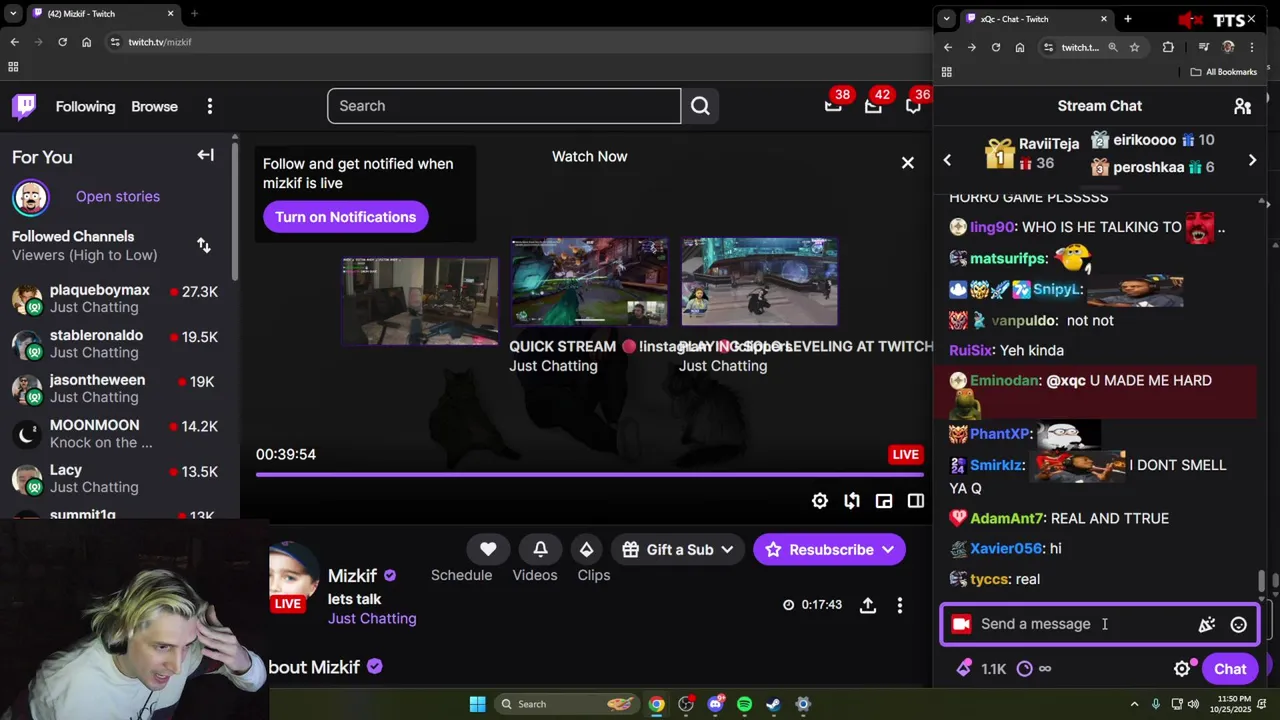Image resolution: width=1280 pixels, height=720 pixels.
Task: Open the Twitch home logo
Action: coord(24,106)
